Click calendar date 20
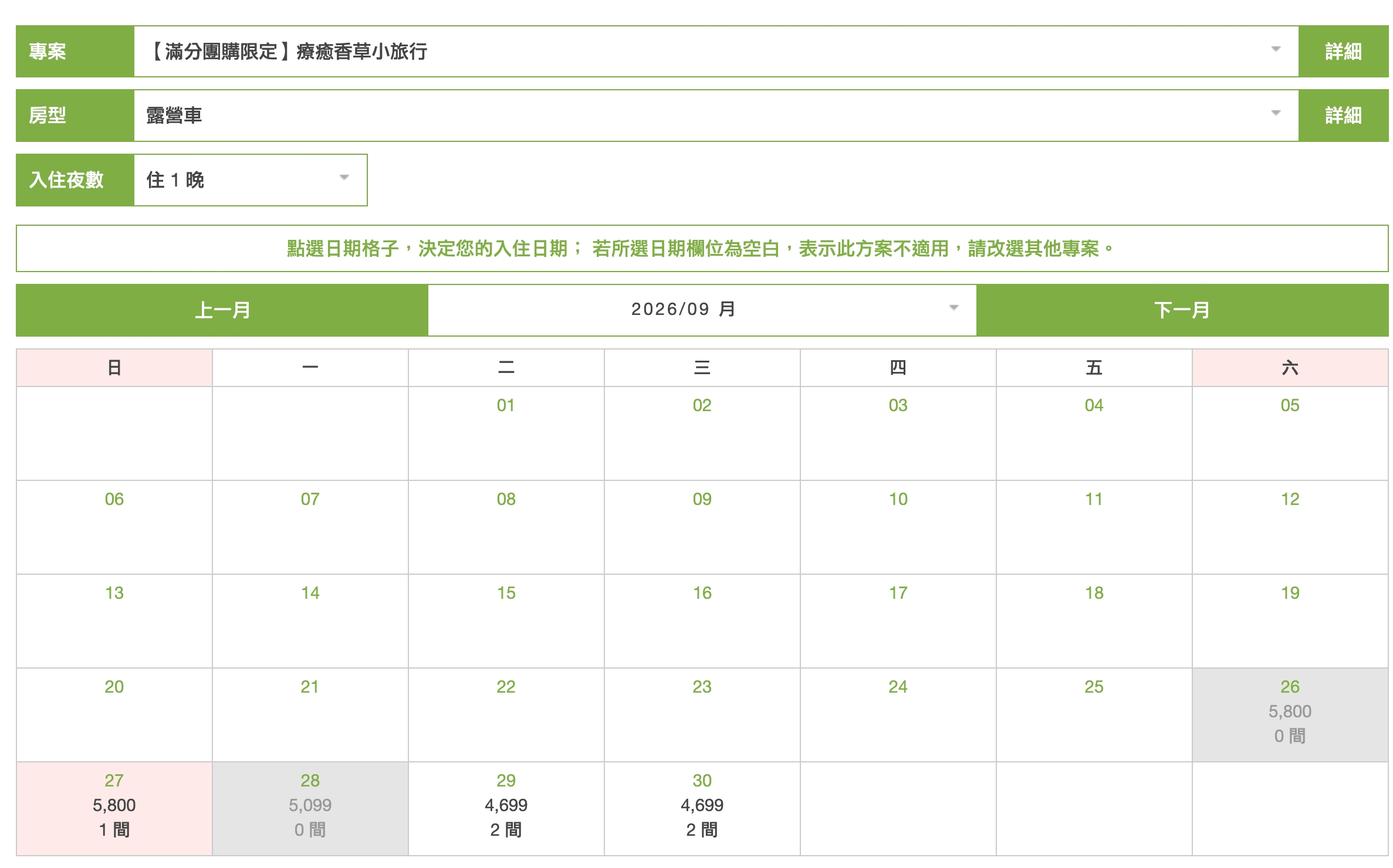1393x868 pixels. pyautogui.click(x=114, y=715)
